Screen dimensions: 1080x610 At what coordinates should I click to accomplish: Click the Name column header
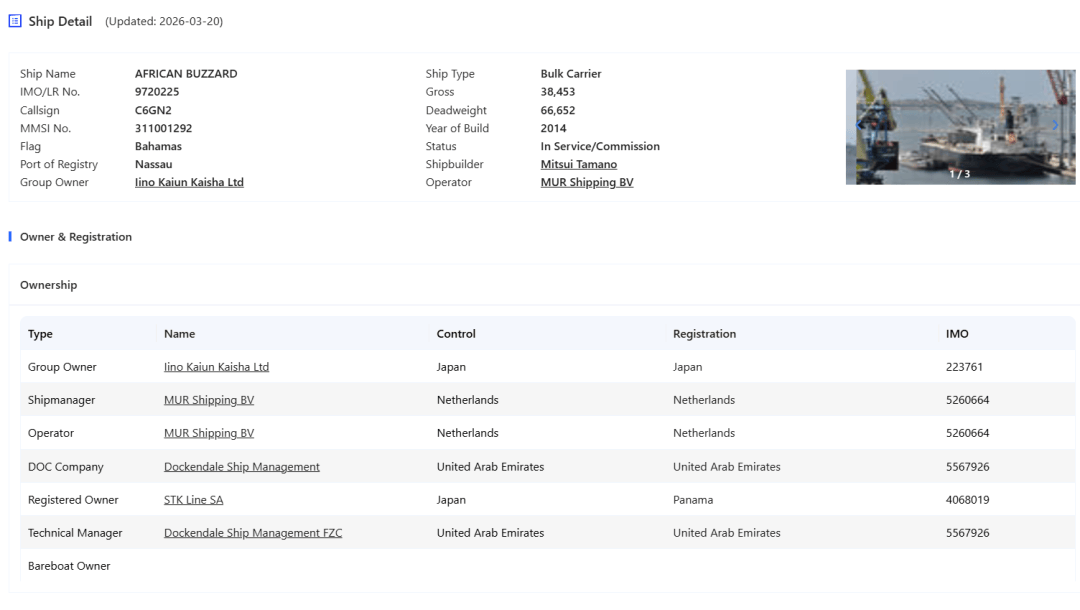[179, 334]
